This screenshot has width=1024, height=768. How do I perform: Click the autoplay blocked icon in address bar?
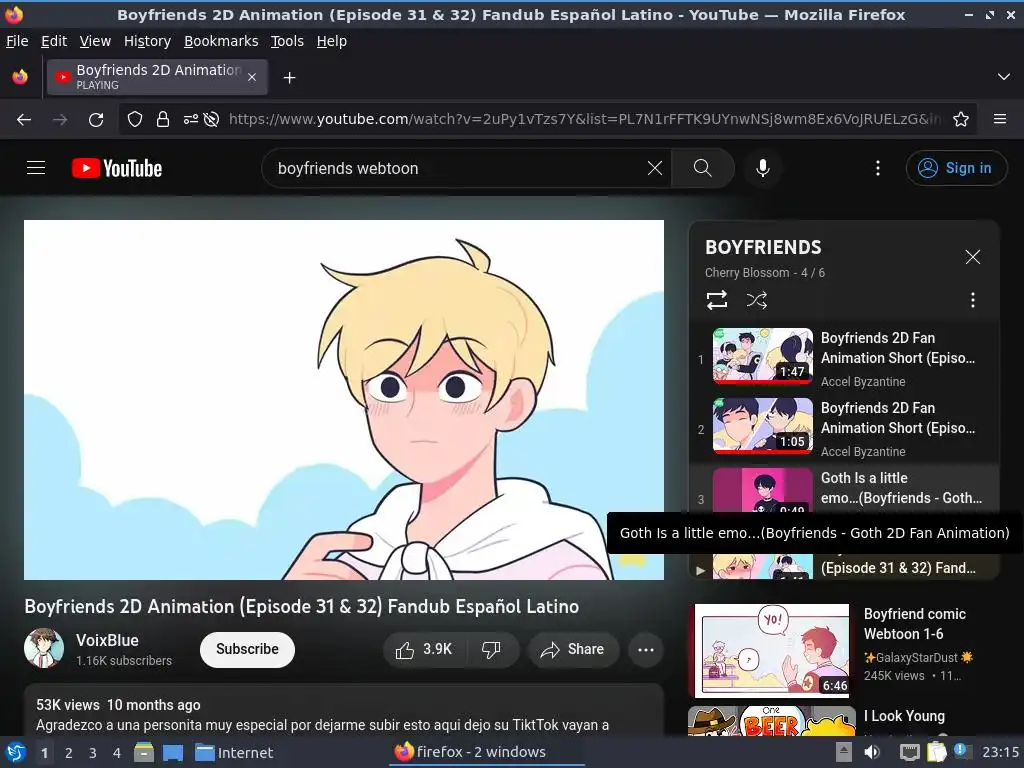tap(211, 120)
